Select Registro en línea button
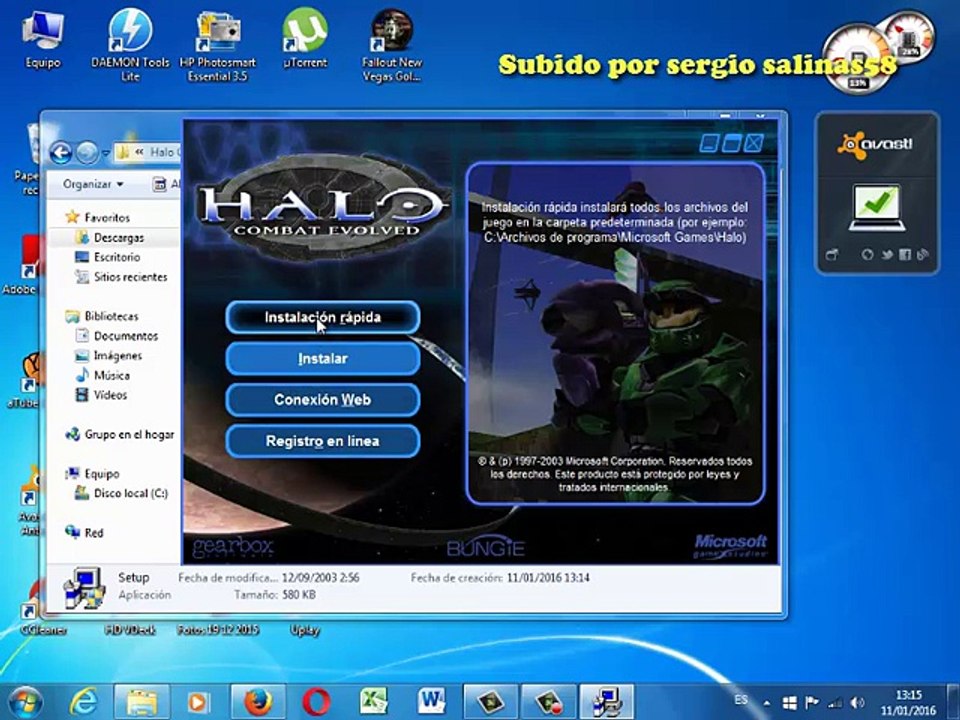 [x=323, y=441]
